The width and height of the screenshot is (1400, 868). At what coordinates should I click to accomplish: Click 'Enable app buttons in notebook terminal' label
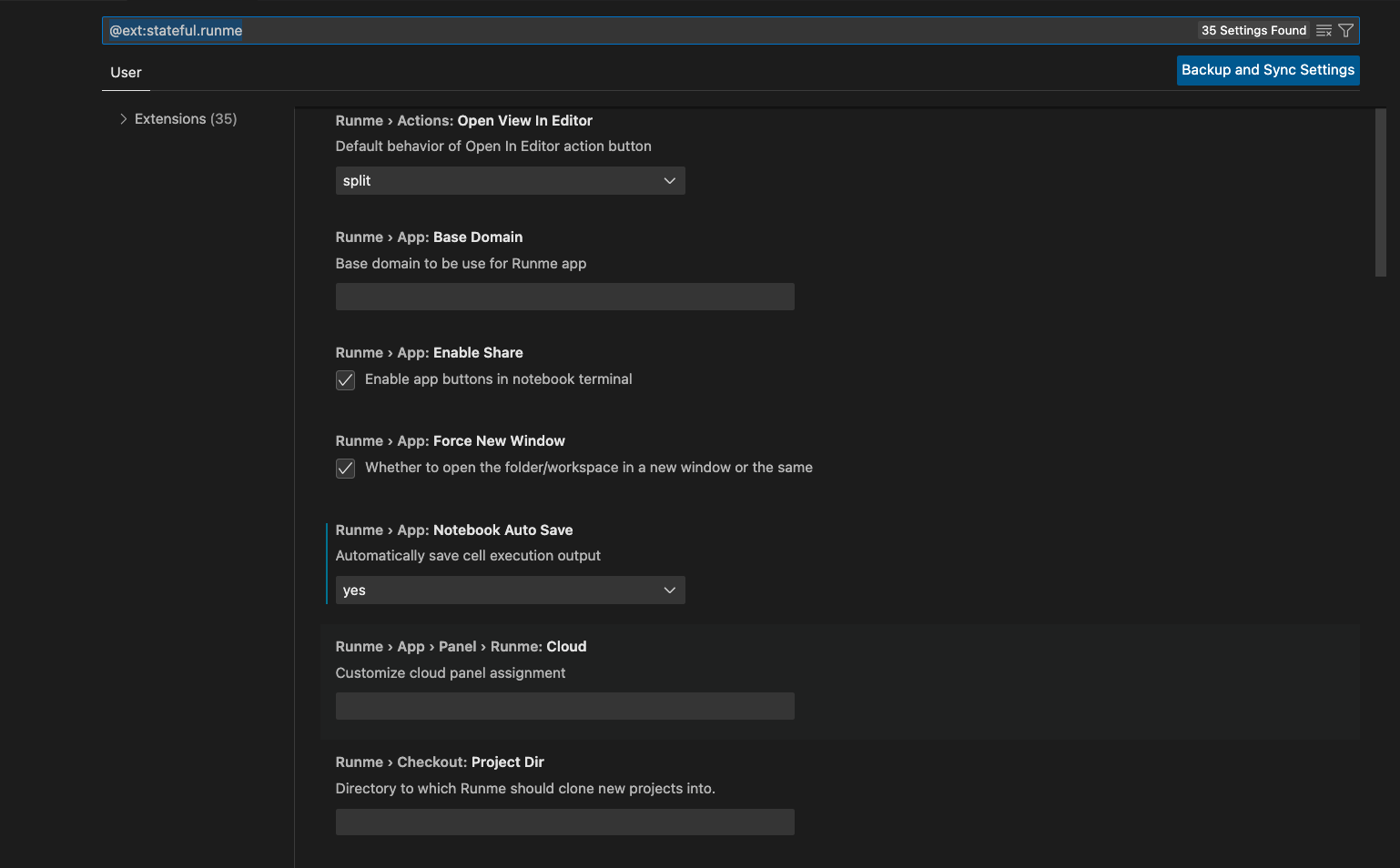(498, 379)
